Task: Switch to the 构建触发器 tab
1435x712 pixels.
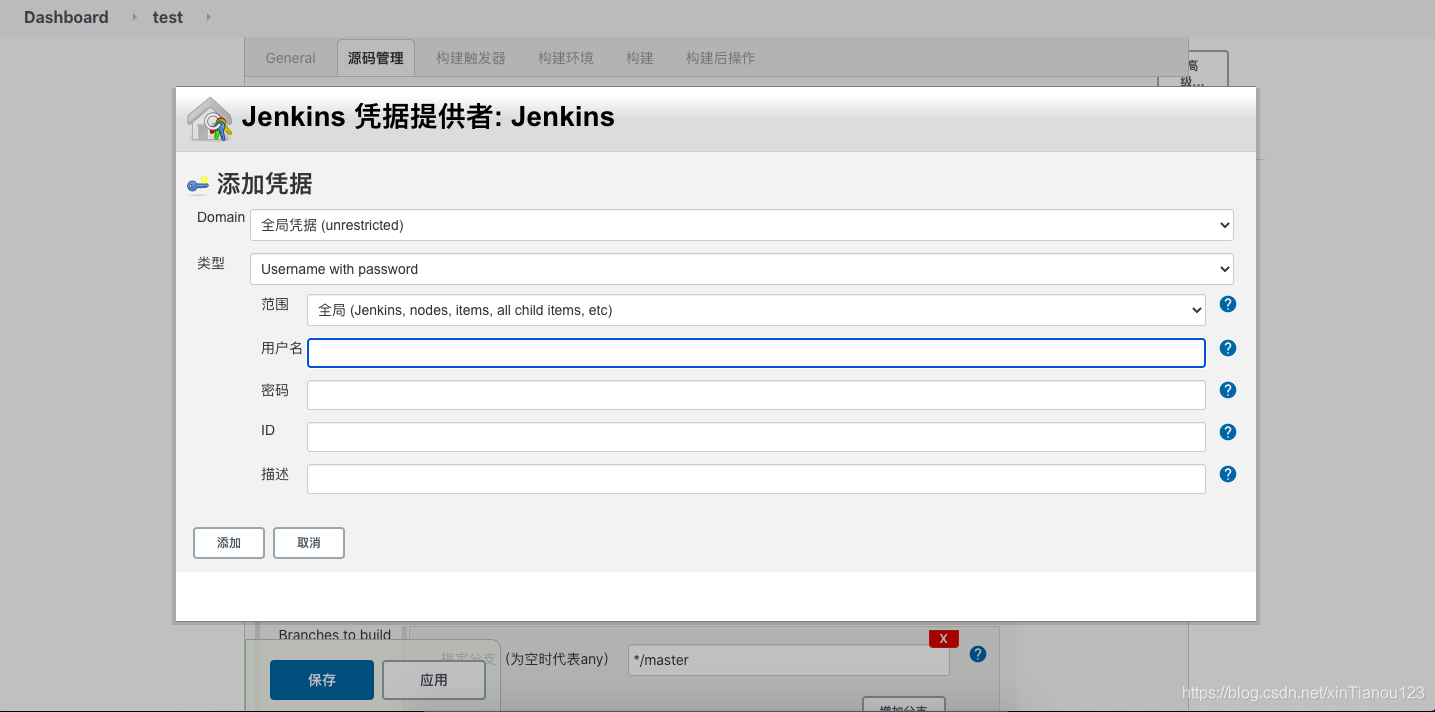Action: coord(470,58)
